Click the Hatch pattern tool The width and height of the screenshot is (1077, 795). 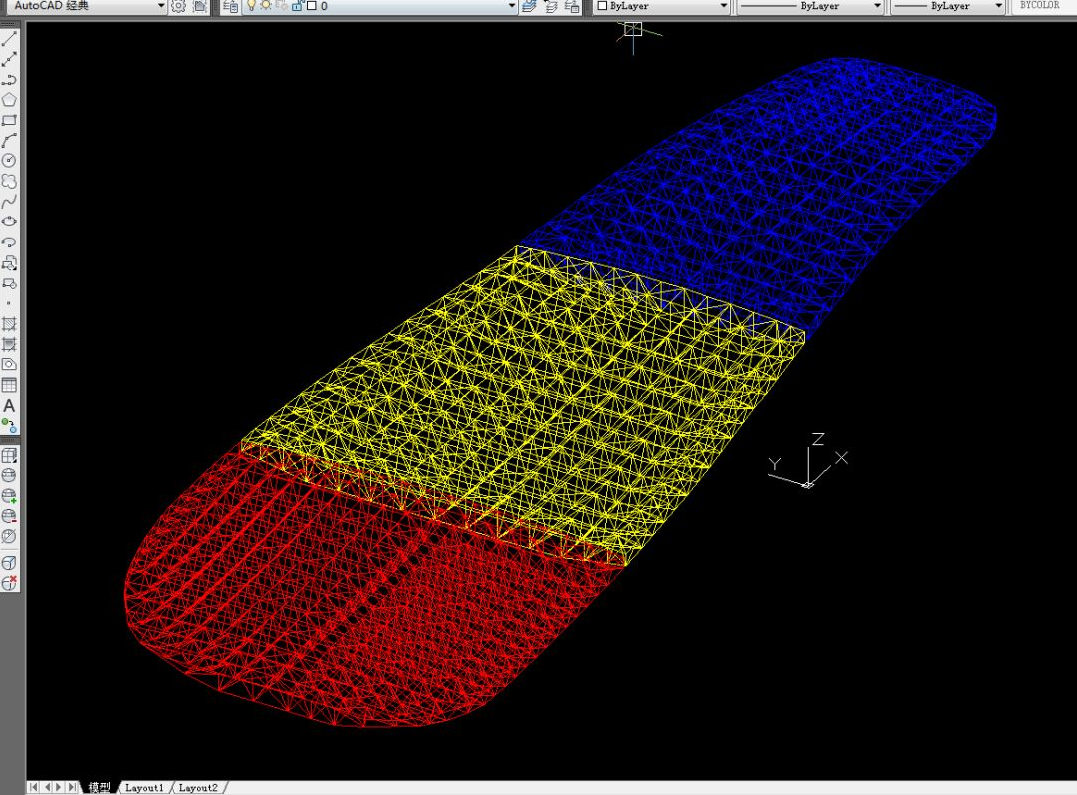[9, 324]
